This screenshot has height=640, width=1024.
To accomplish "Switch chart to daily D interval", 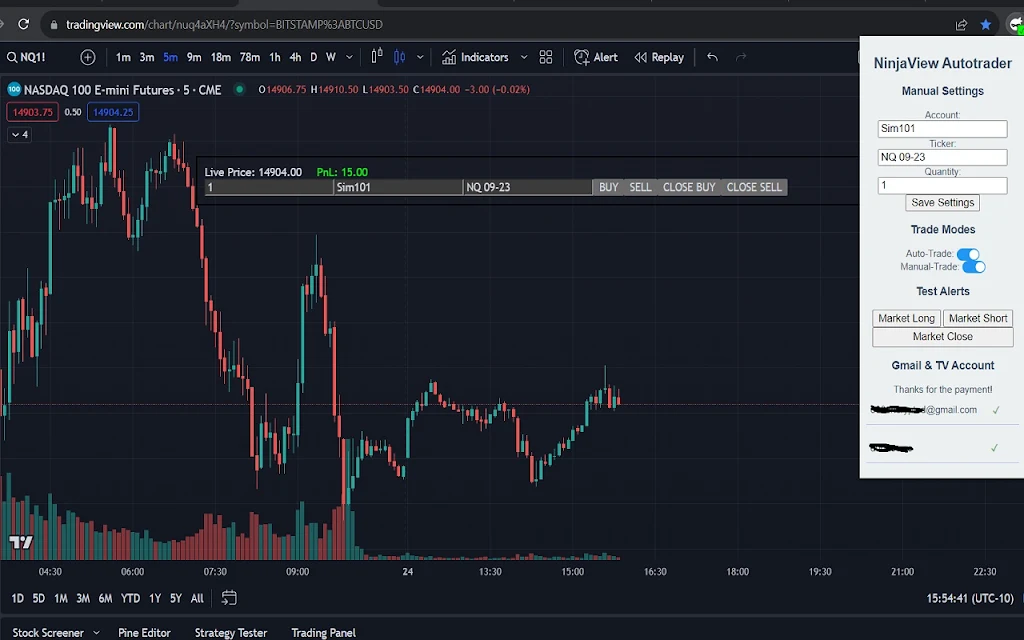I will (x=313, y=57).
